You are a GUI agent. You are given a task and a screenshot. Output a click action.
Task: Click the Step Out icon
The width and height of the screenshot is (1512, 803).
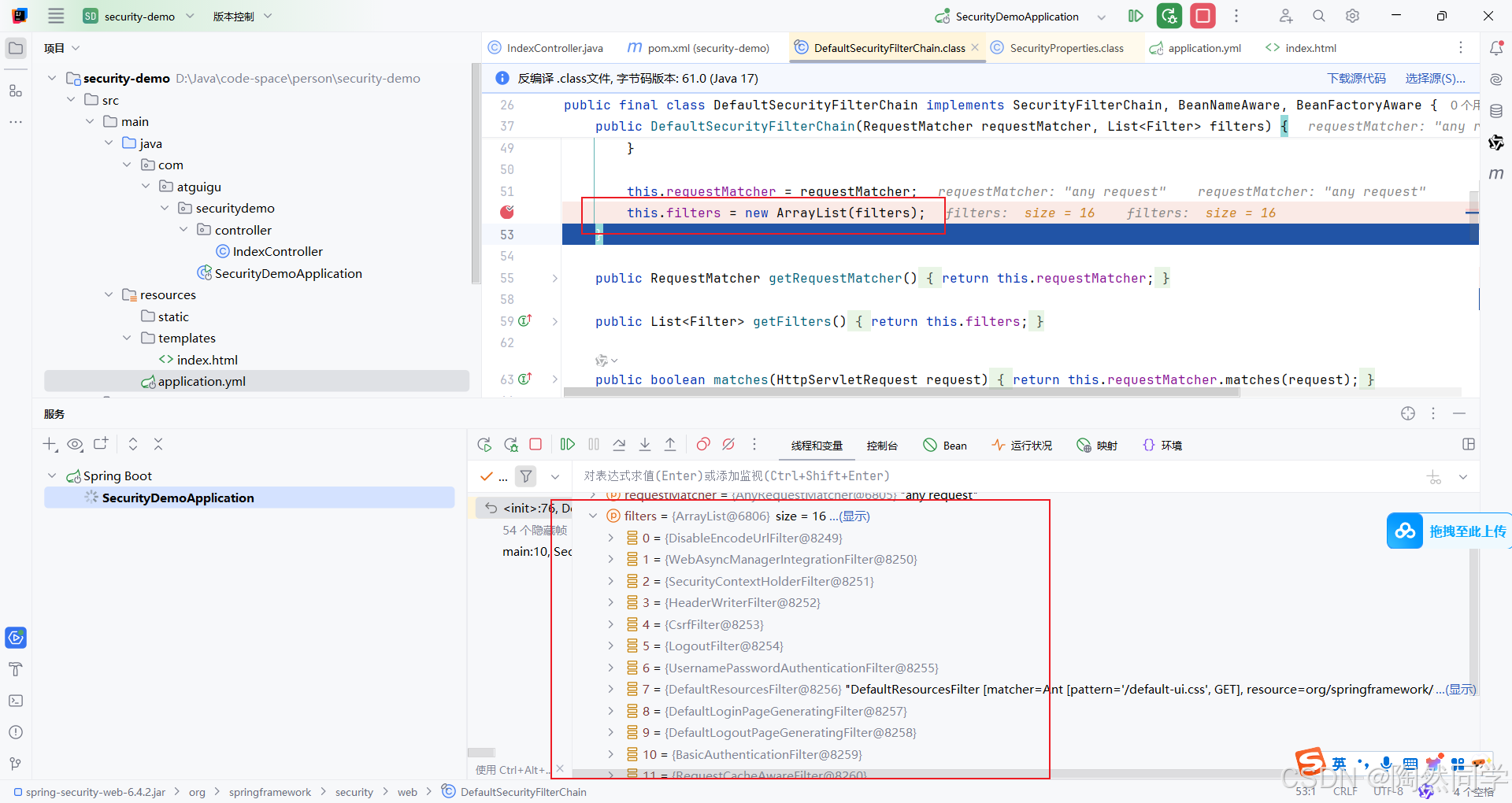tap(670, 444)
